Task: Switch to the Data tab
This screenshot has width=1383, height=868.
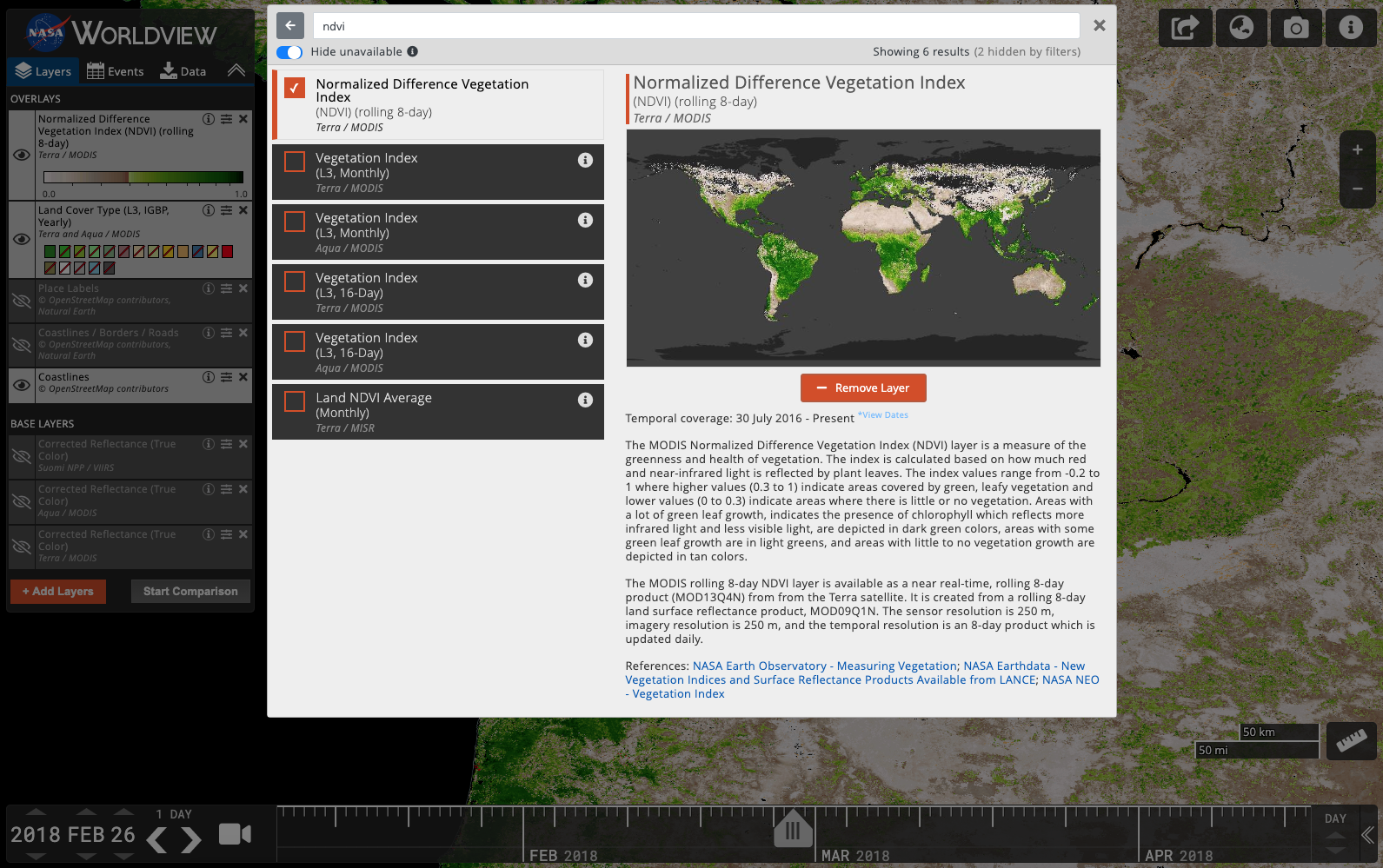Action: [x=183, y=71]
